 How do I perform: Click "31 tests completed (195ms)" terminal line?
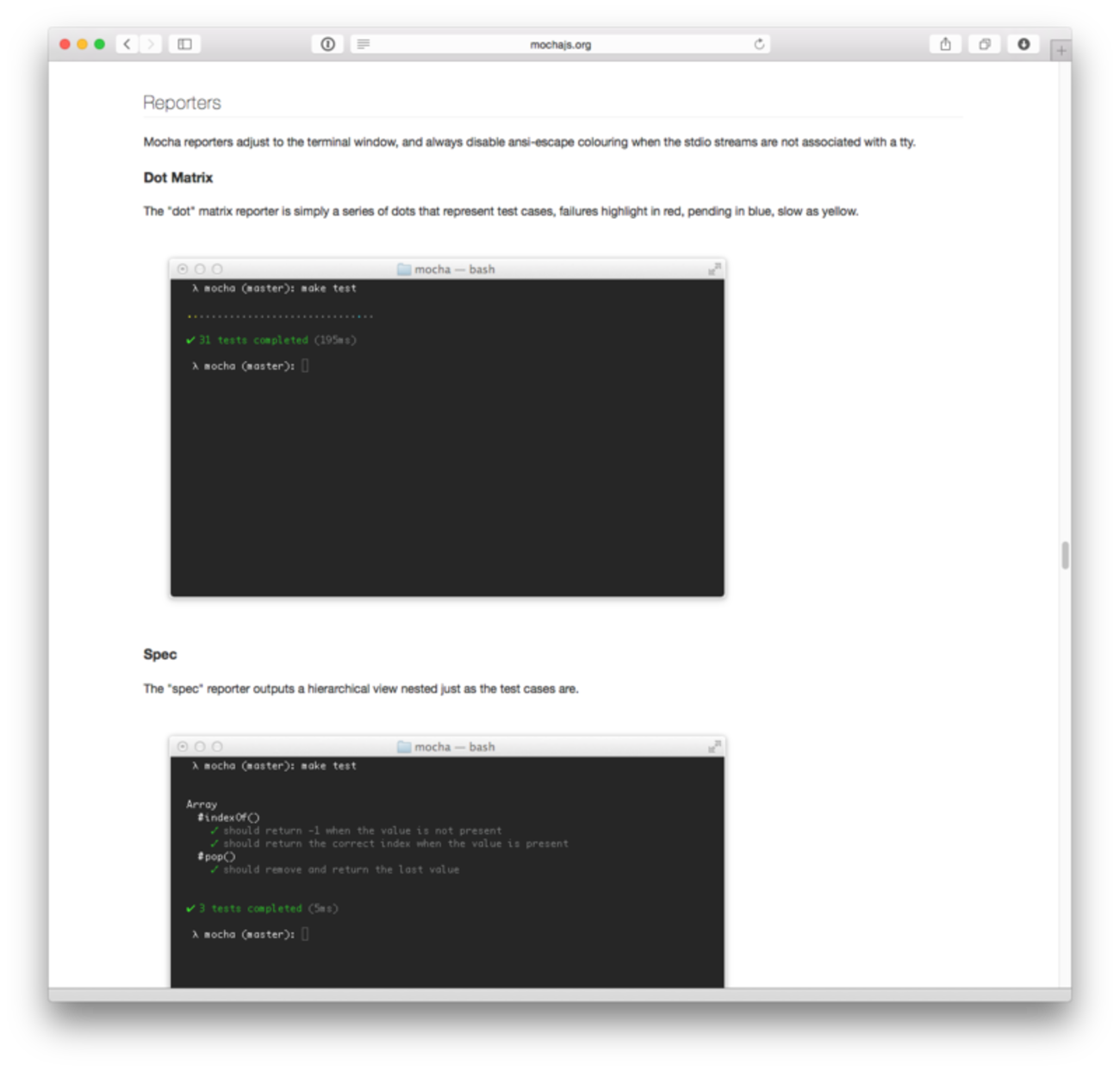pyautogui.click(x=271, y=340)
